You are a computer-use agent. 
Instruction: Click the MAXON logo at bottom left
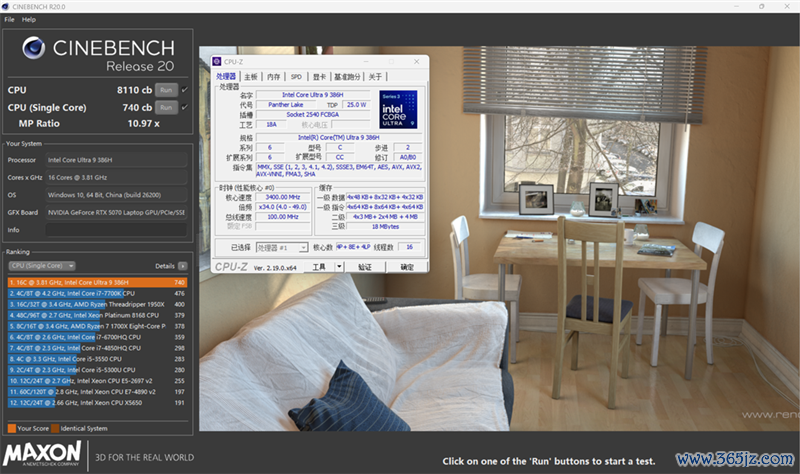tap(42, 454)
